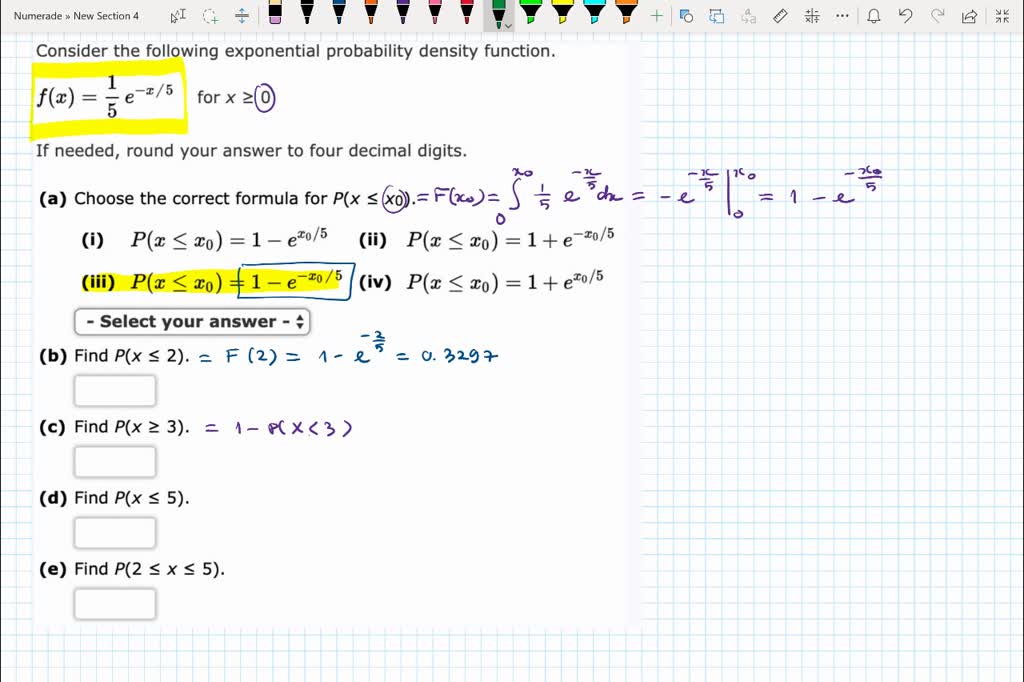This screenshot has width=1024, height=682.
Task: Open notifications via the bell icon
Action: (x=874, y=14)
